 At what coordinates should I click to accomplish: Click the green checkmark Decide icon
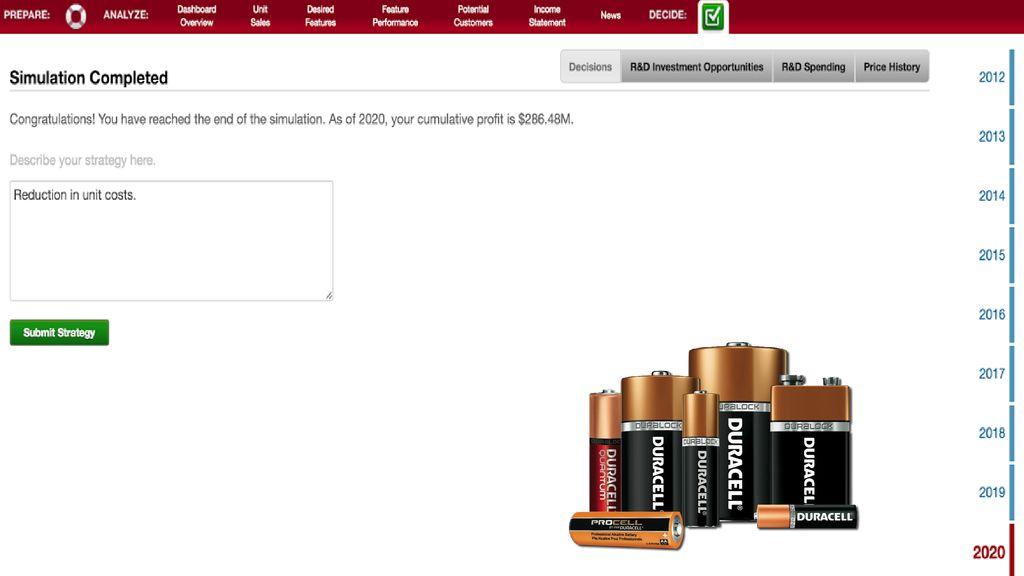pos(712,16)
